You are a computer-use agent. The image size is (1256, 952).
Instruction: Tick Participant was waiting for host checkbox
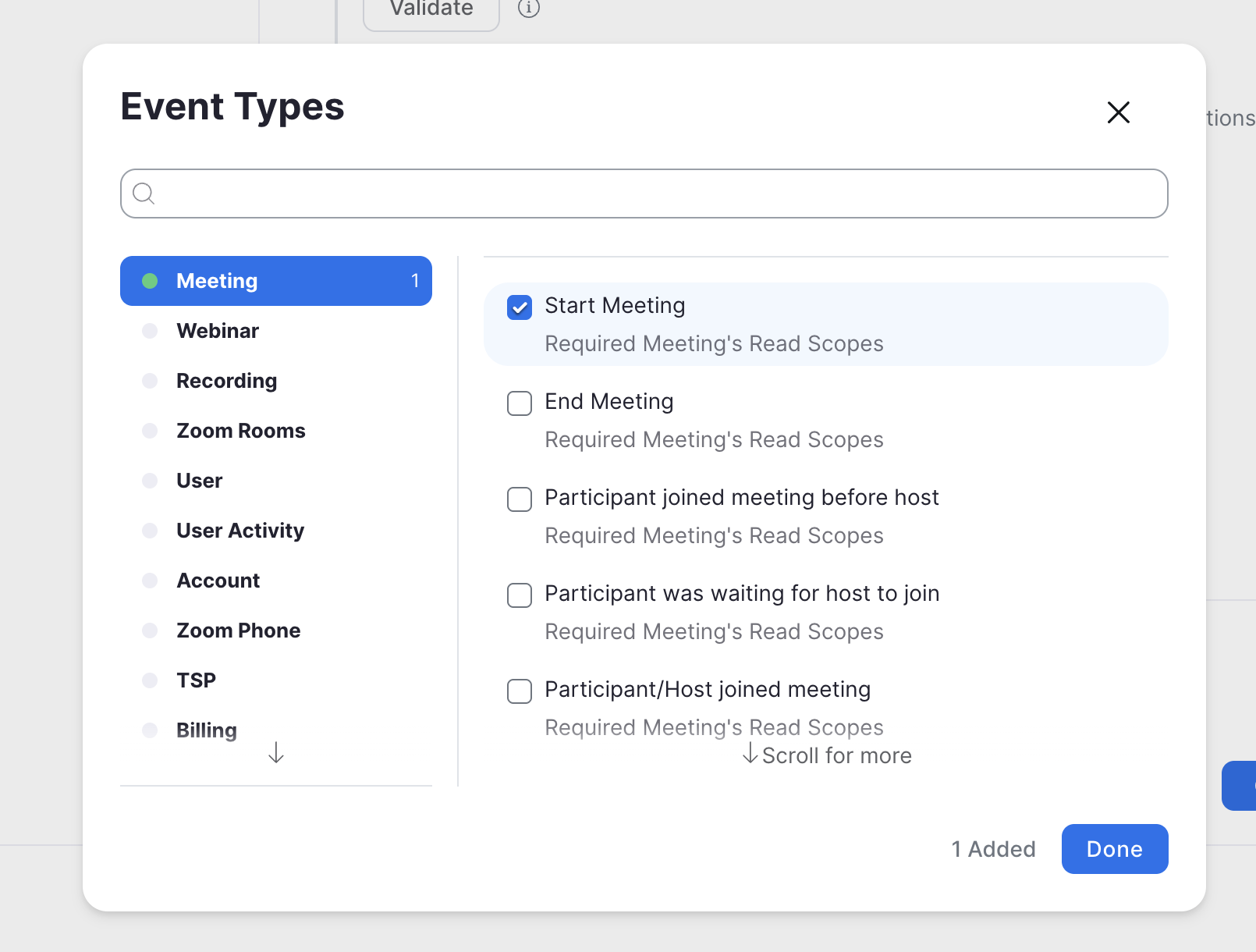click(x=520, y=595)
